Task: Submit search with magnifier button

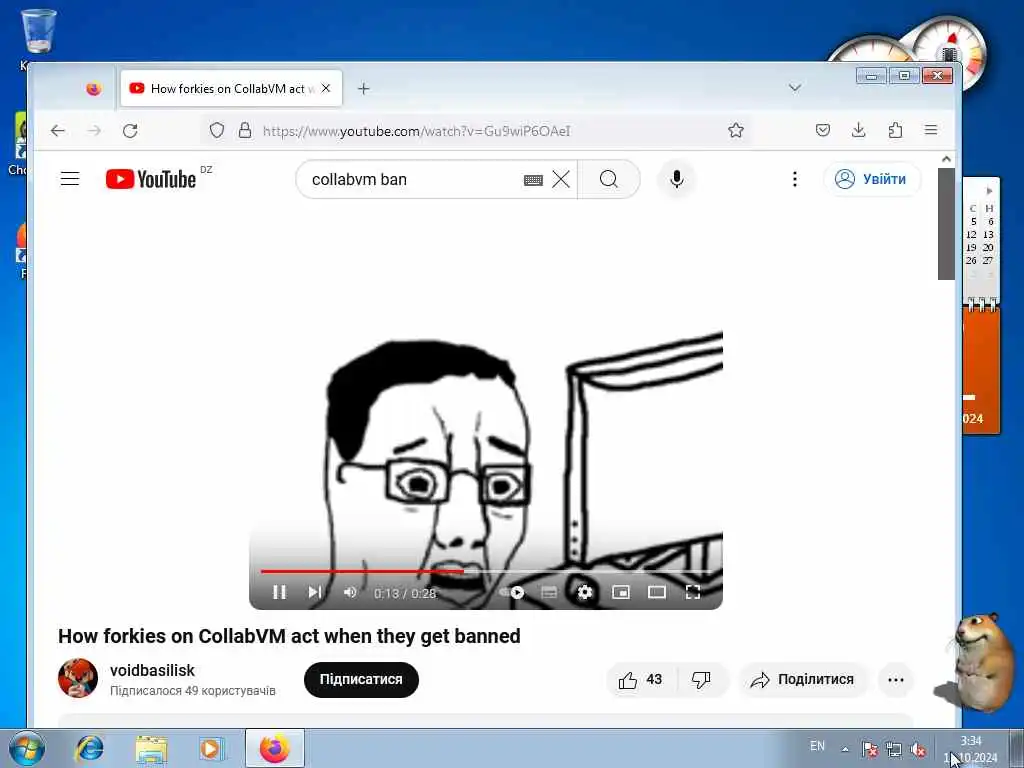Action: tap(609, 179)
